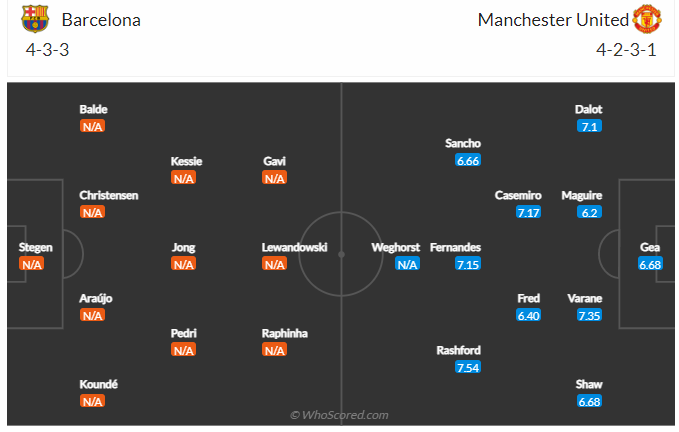Click Fernandes' 7.15 rating badge
The height and width of the screenshot is (432, 679).
click(x=468, y=264)
